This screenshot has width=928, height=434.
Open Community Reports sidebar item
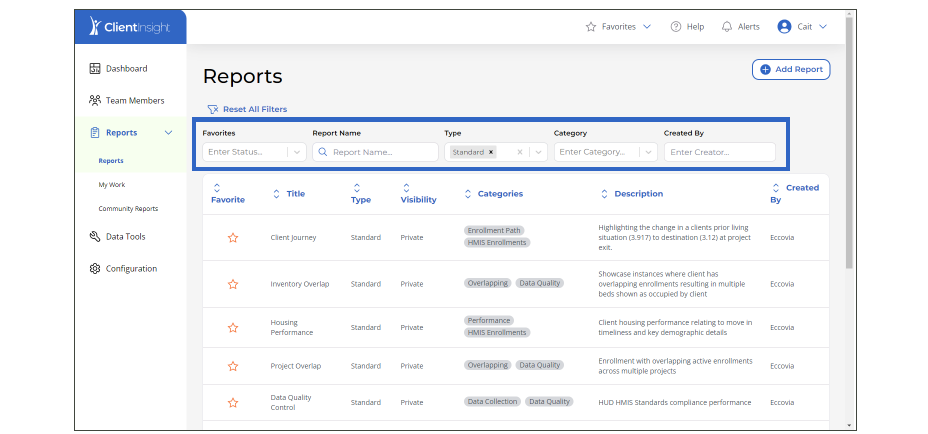click(128, 209)
